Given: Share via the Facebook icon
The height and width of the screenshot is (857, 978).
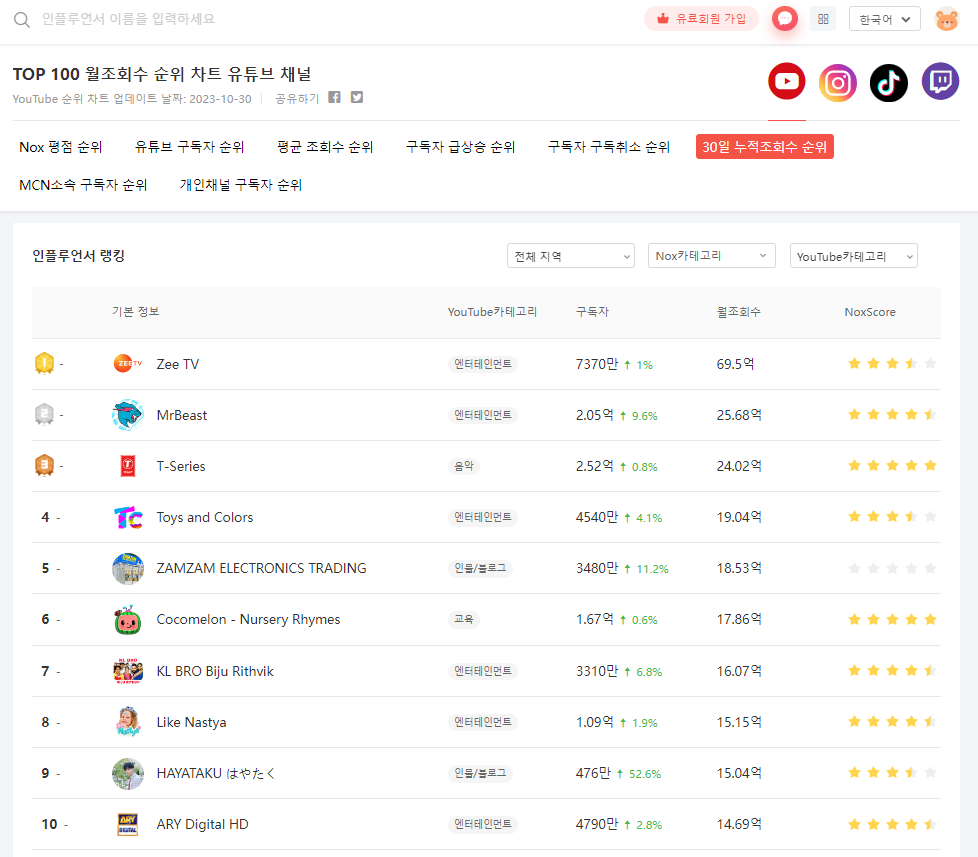Looking at the screenshot, I should point(334,97).
